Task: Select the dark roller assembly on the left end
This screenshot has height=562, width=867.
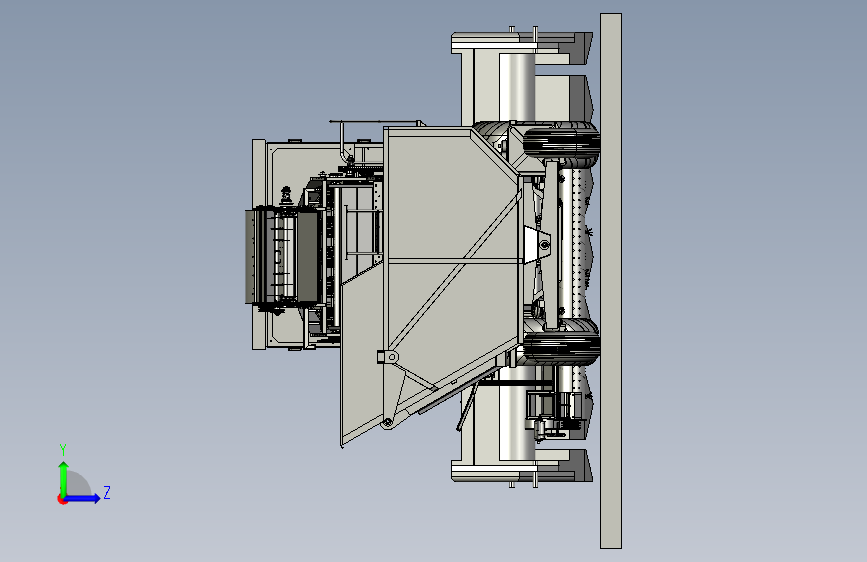Action: 283,257
